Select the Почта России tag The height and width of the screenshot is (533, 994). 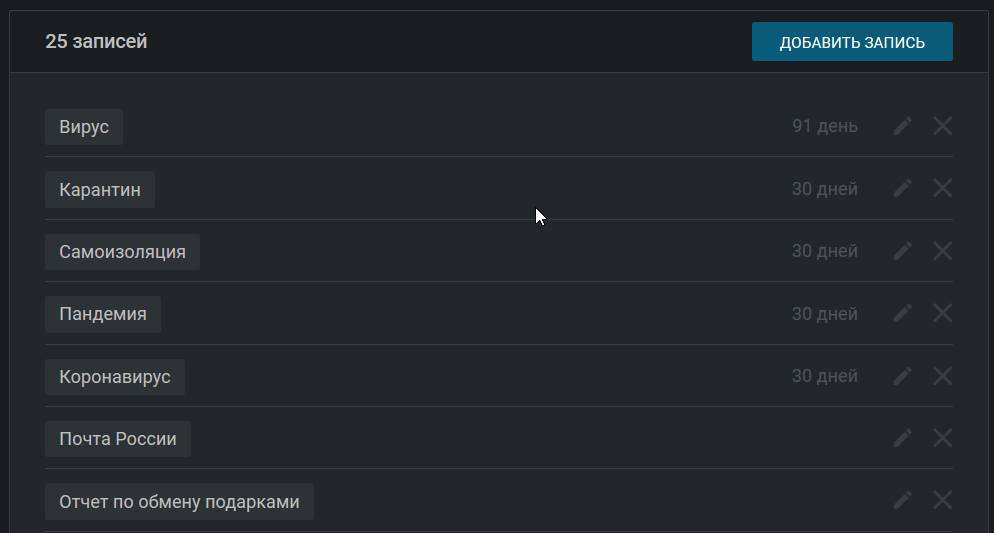click(x=118, y=439)
